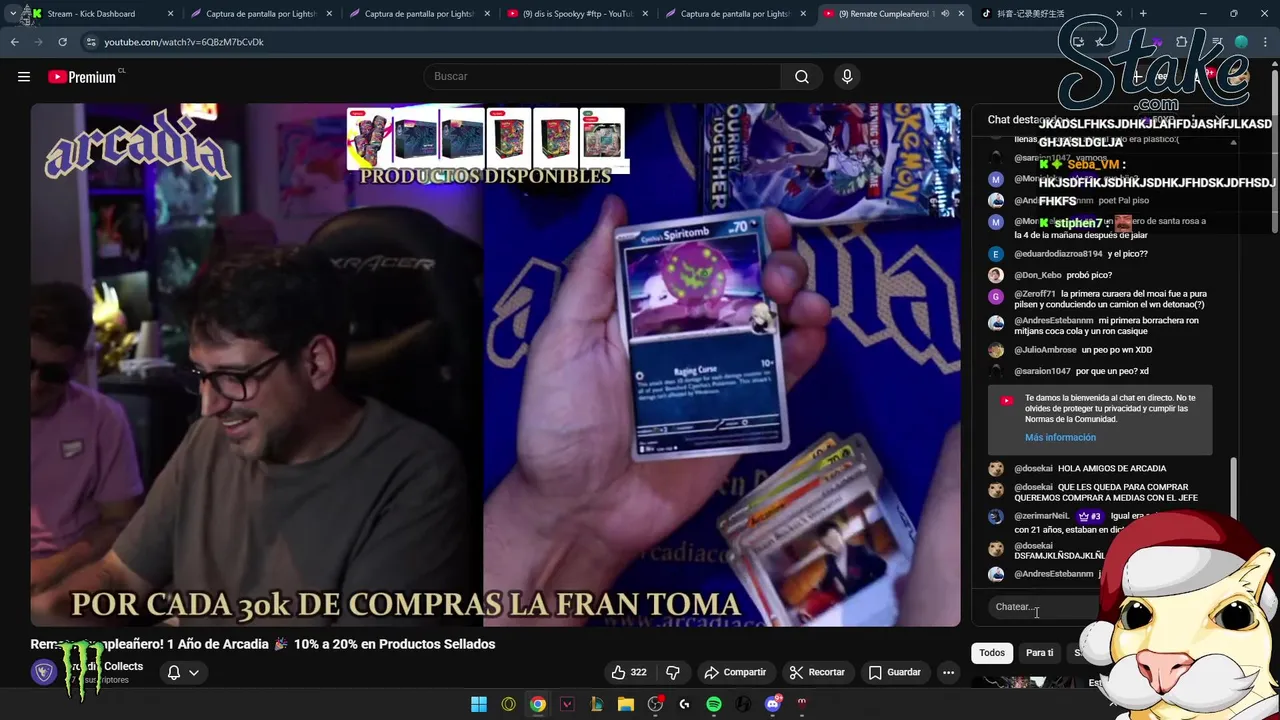
Task: Open OBS Studio from taskbar
Action: (x=655, y=704)
